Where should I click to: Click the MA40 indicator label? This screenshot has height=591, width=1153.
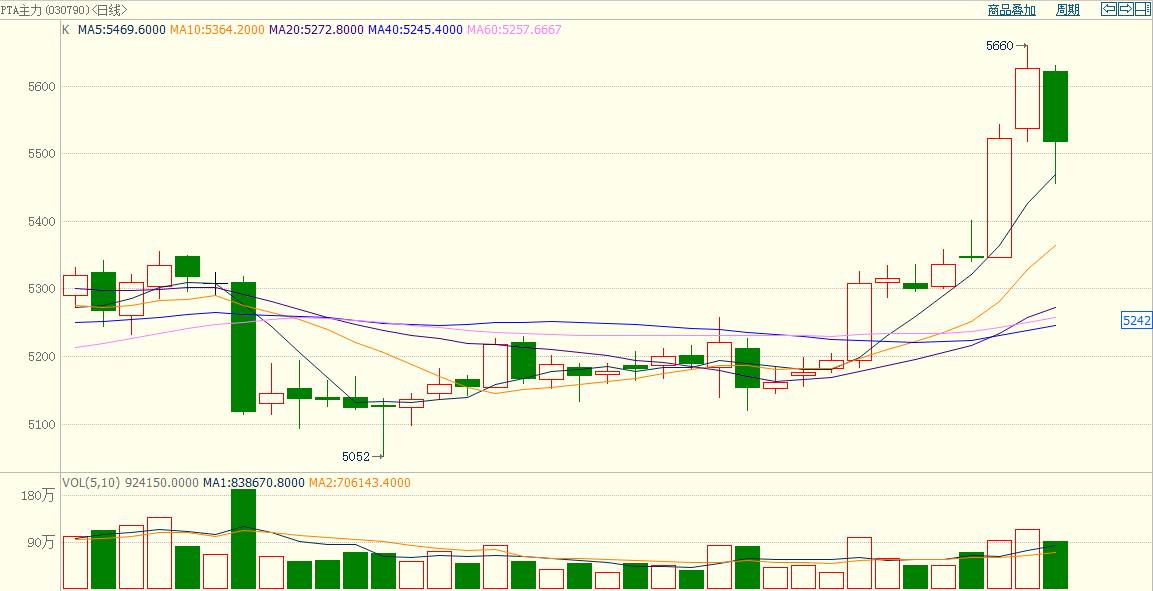415,30
